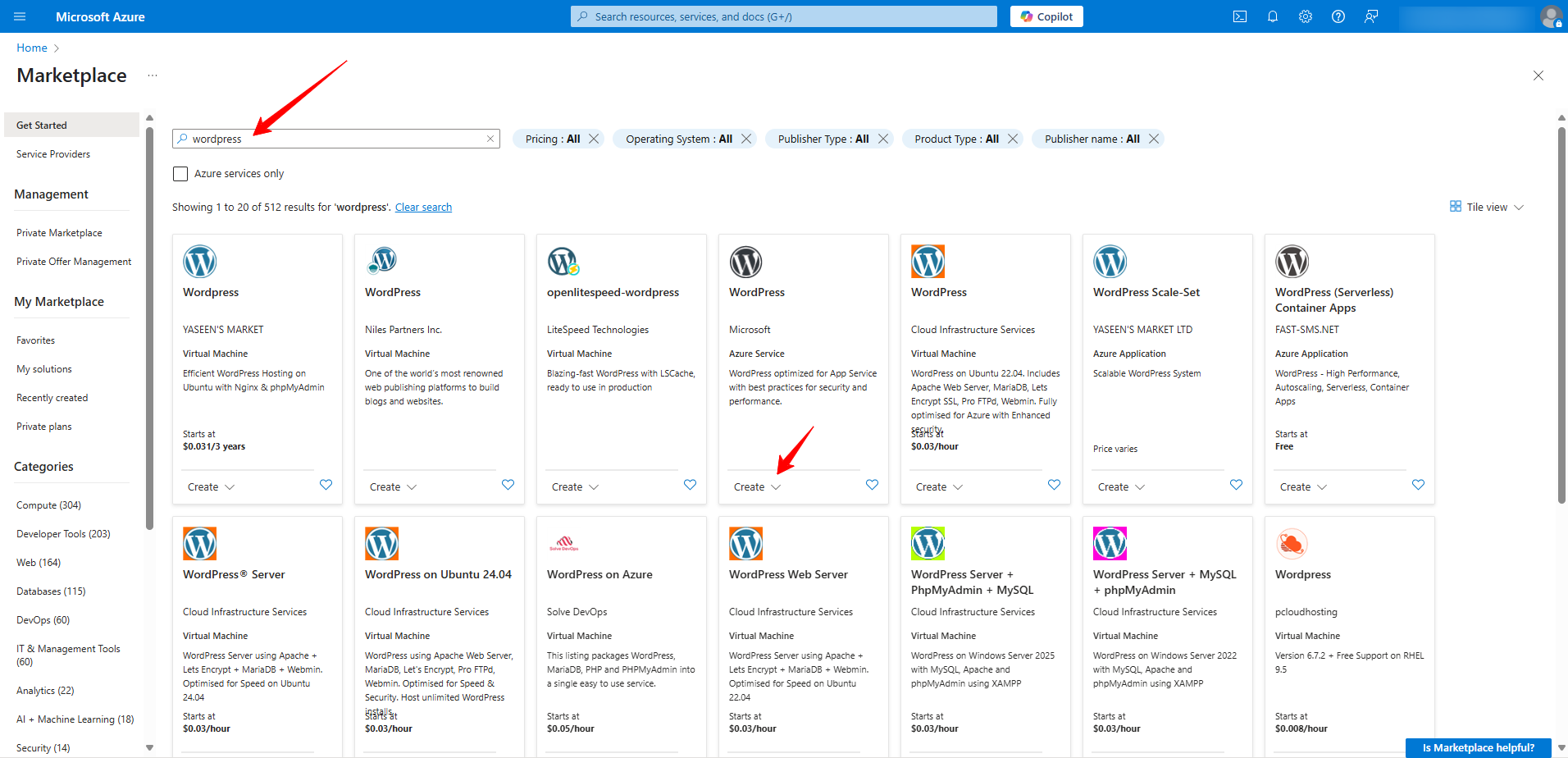Click the WordPress on Azure Solve DevOps logo
Viewport: 1568px width, 758px height.
(x=563, y=544)
